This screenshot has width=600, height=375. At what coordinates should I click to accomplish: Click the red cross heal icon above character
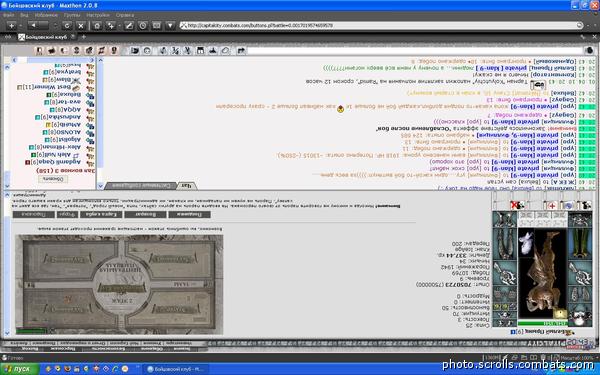coord(551,205)
